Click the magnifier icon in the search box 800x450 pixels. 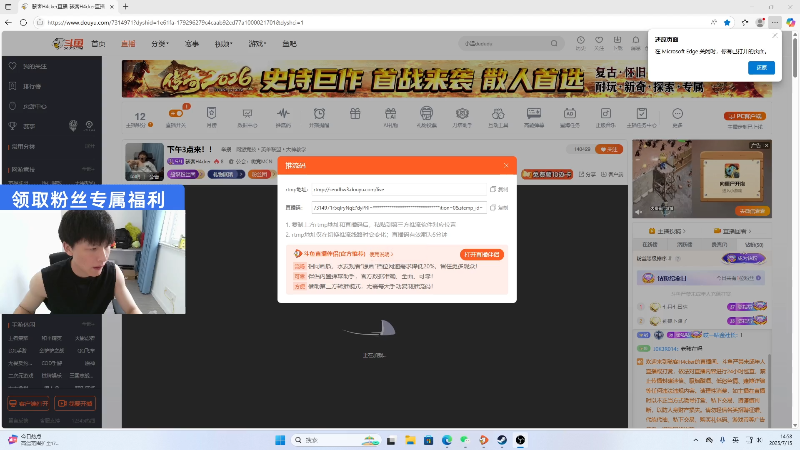pyautogui.click(x=554, y=43)
